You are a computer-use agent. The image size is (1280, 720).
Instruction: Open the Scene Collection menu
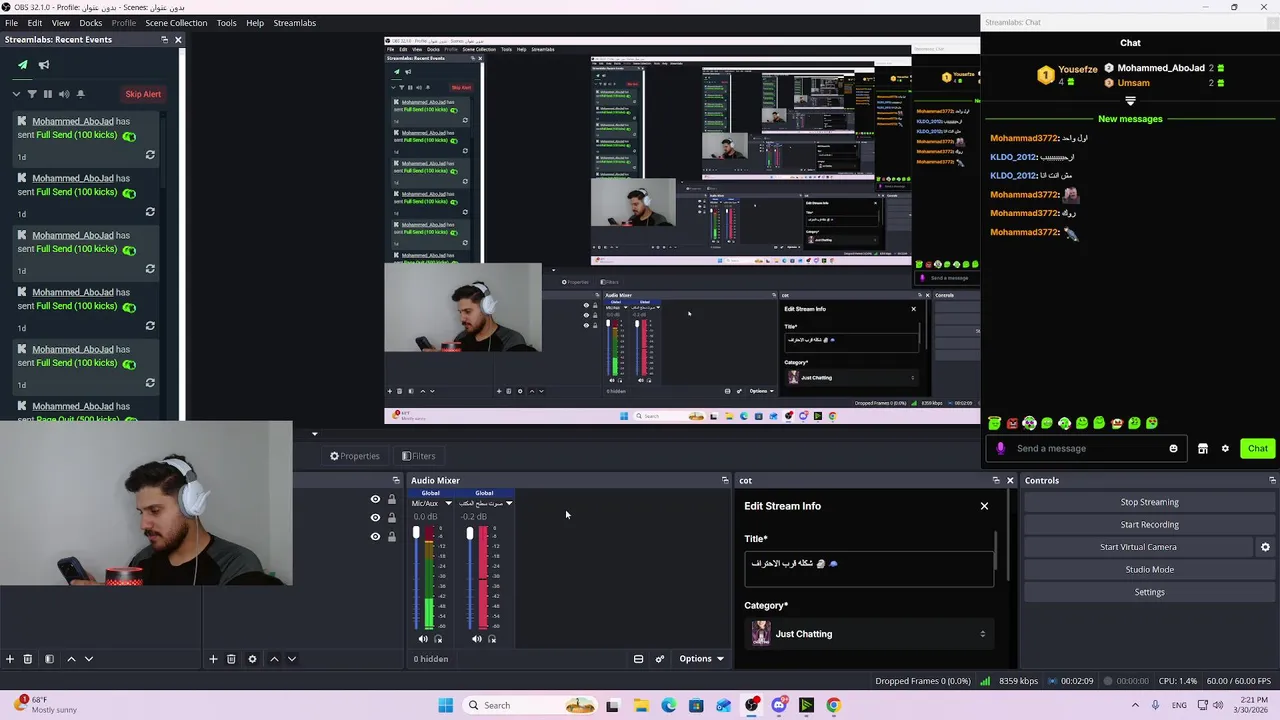[176, 23]
